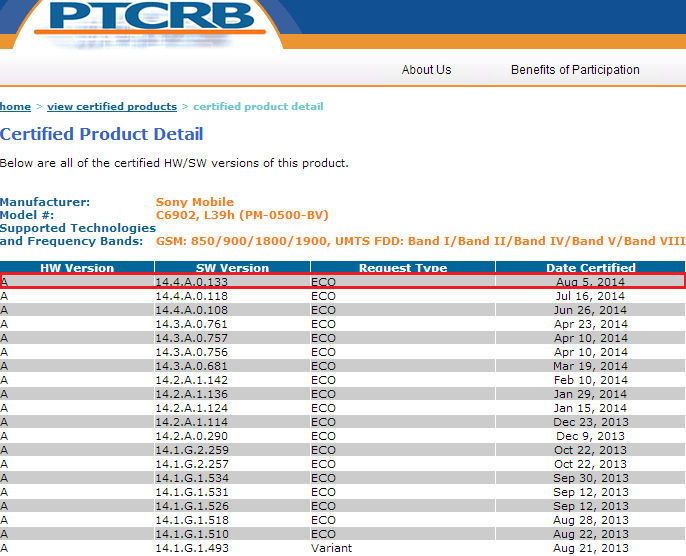Viewport: 686px width, 556px height.
Task: Open the About Us menu
Action: [x=427, y=70]
